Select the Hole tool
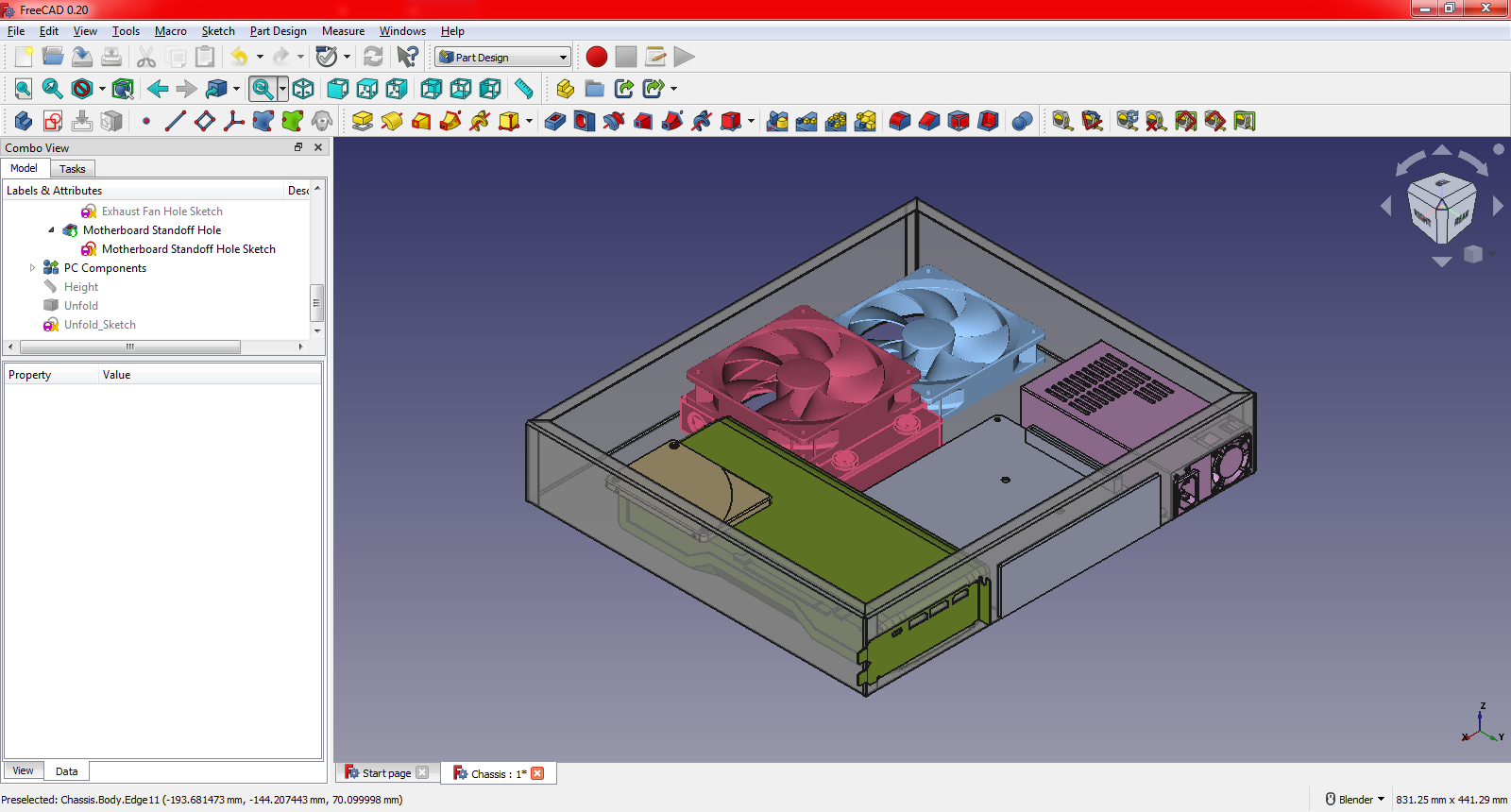The image size is (1511, 812). pos(585,121)
